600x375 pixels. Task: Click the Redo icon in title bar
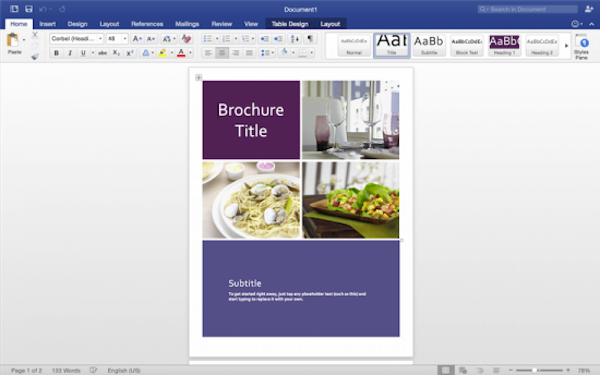click(62, 9)
